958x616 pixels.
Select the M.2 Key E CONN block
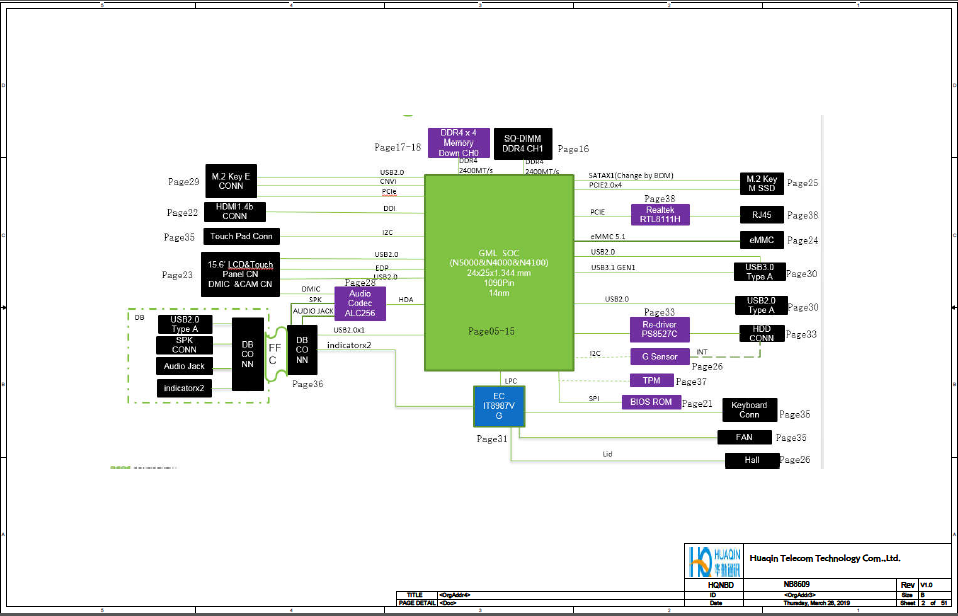tap(231, 181)
